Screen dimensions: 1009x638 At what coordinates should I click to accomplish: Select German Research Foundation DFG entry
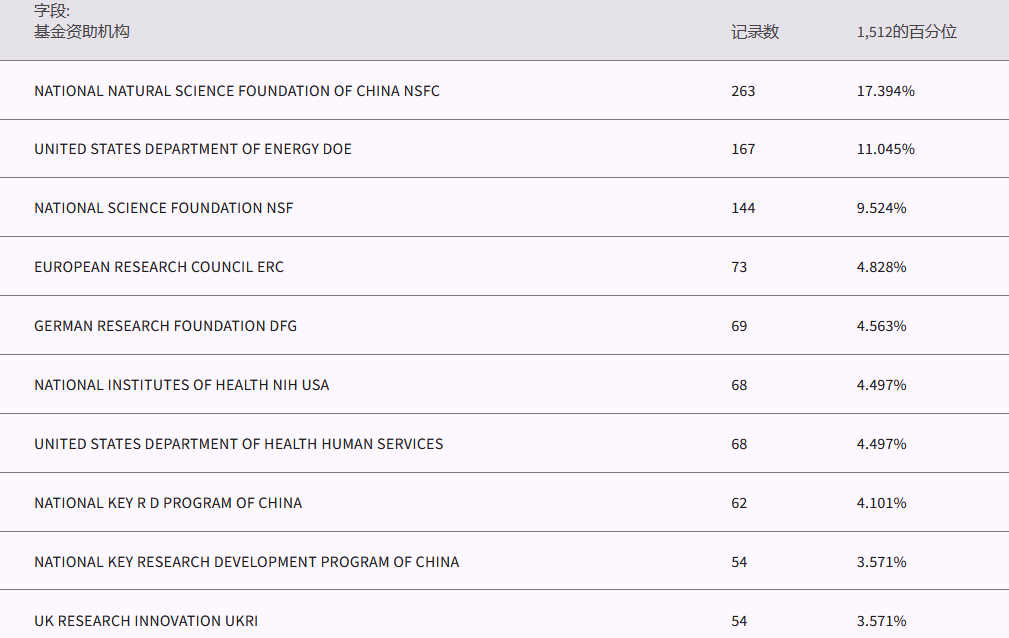coord(165,326)
